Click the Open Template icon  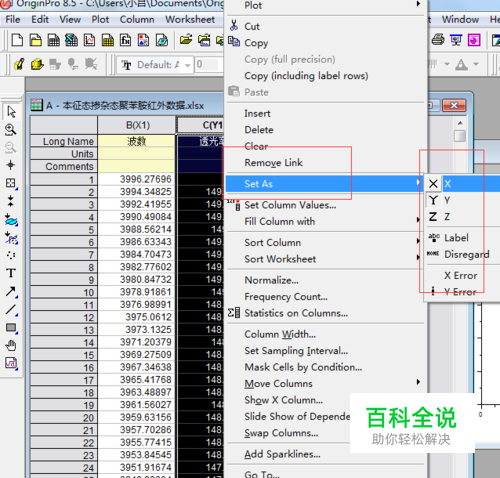pos(204,40)
